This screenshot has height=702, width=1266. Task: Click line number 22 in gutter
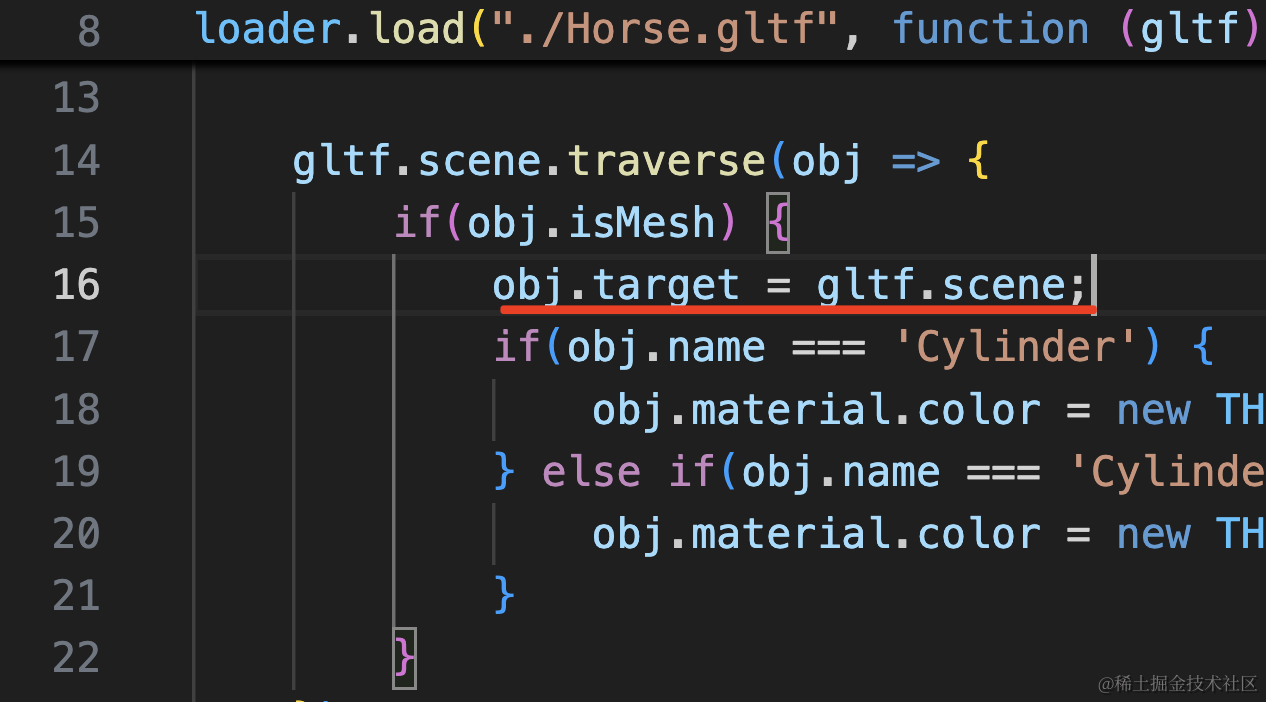click(76, 657)
